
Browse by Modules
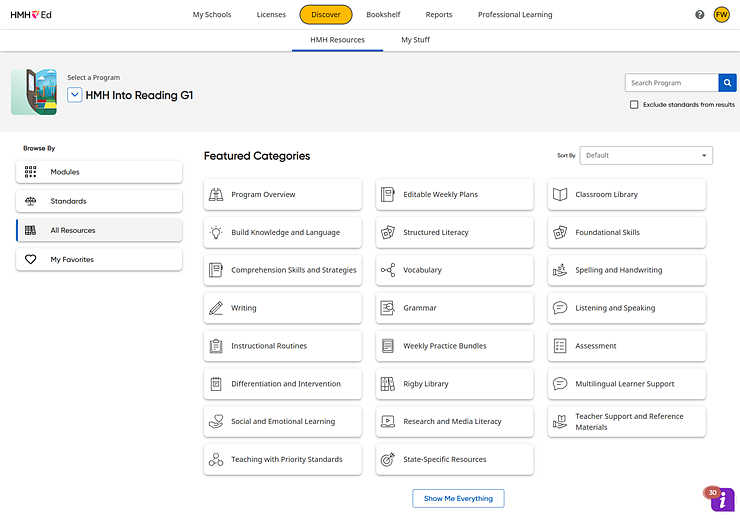pyautogui.click(x=99, y=172)
